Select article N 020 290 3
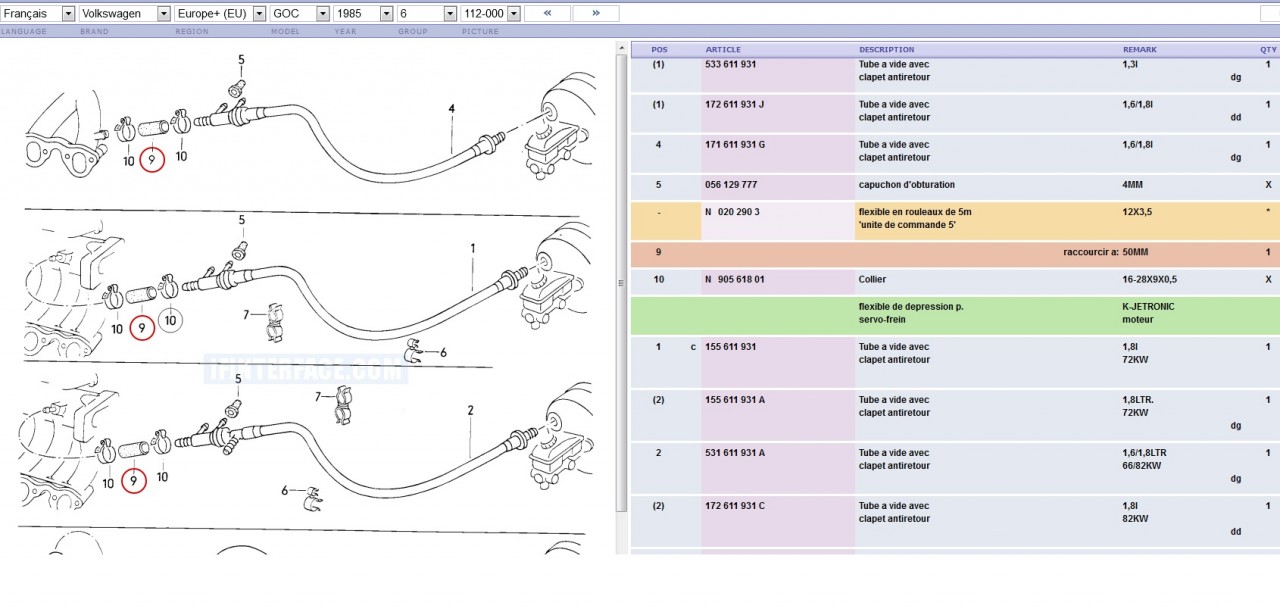Viewport: 1280px width, 612px height. coord(732,212)
